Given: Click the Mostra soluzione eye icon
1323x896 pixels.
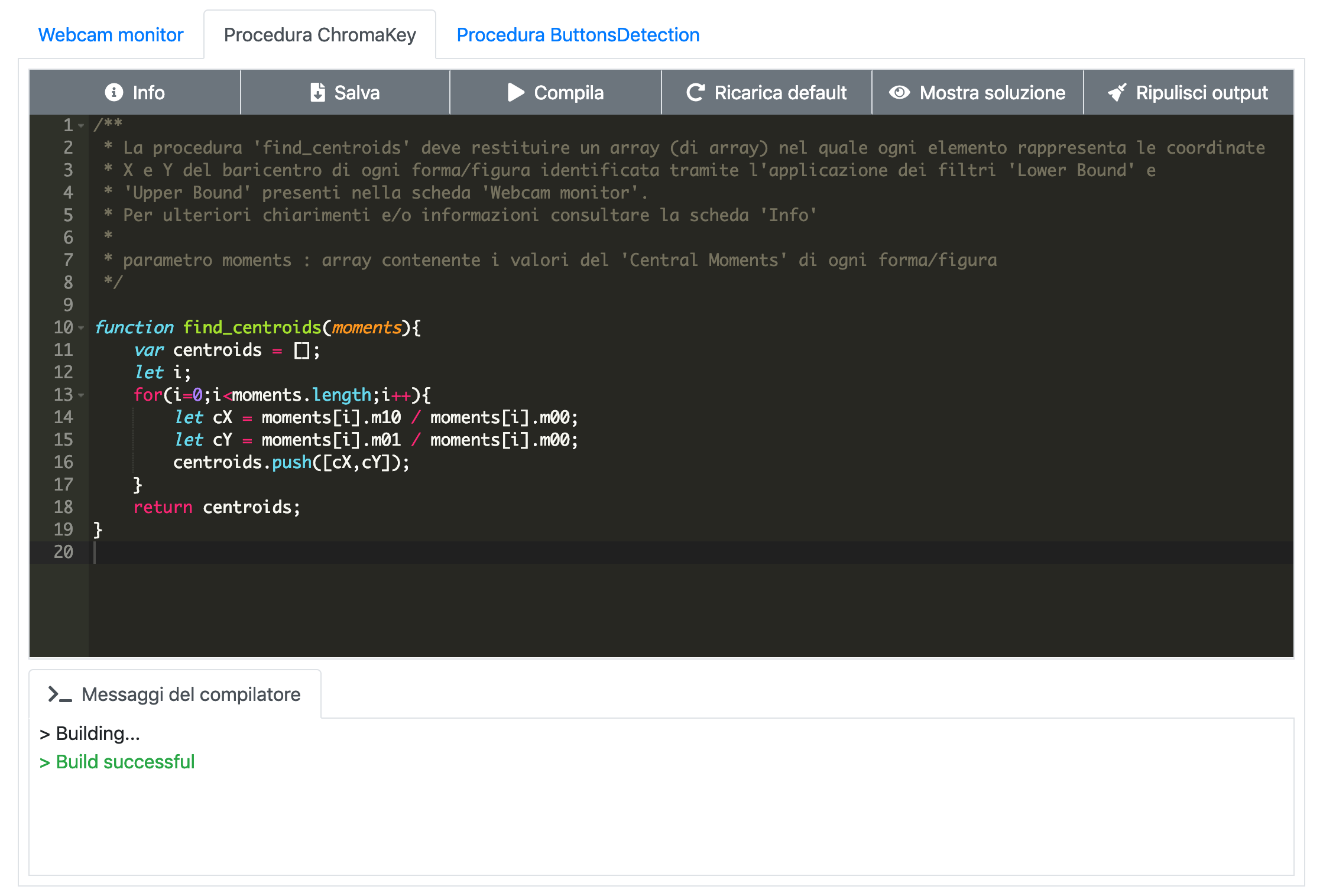Looking at the screenshot, I should coord(899,92).
